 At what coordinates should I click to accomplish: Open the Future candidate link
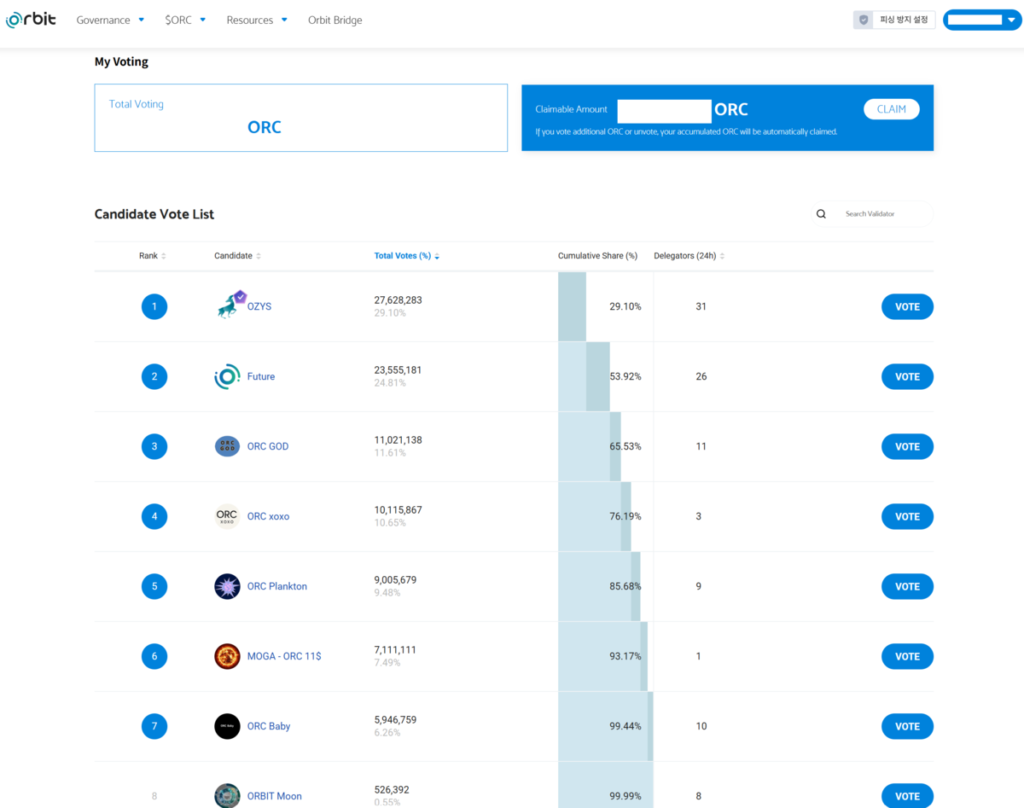261,376
